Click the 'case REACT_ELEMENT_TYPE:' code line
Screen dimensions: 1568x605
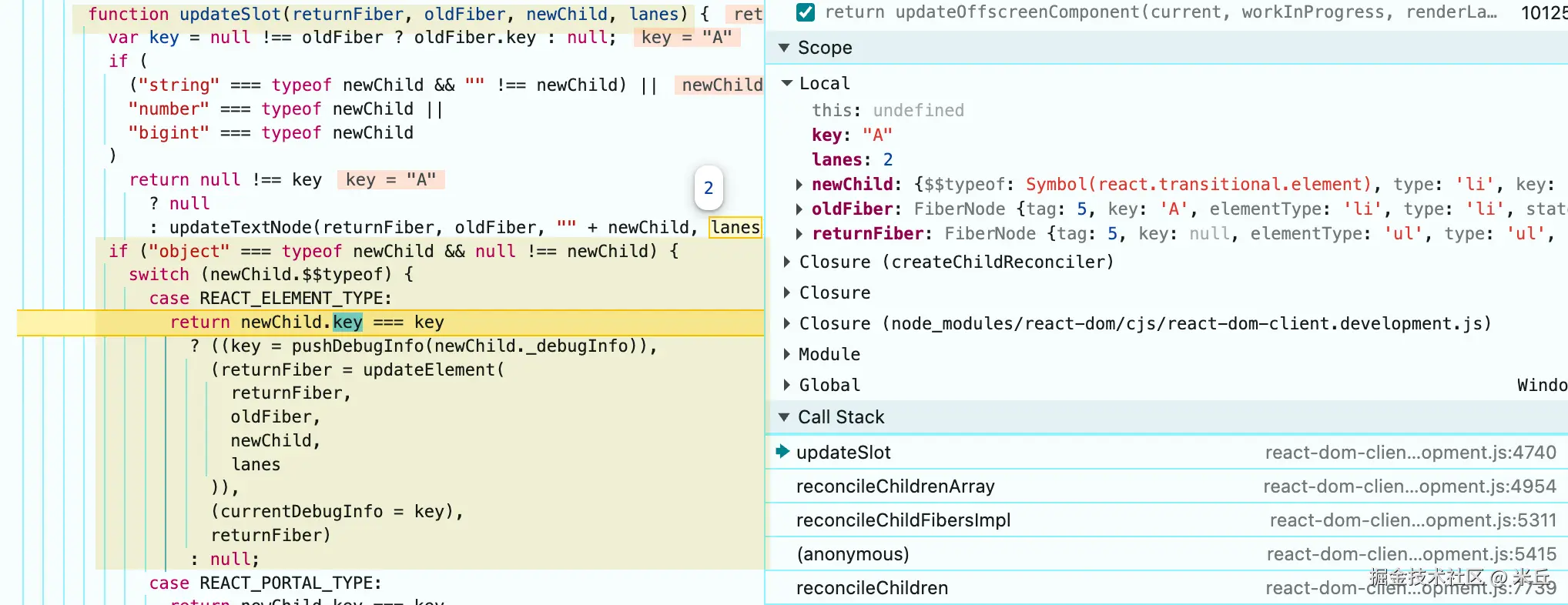pyautogui.click(x=270, y=299)
